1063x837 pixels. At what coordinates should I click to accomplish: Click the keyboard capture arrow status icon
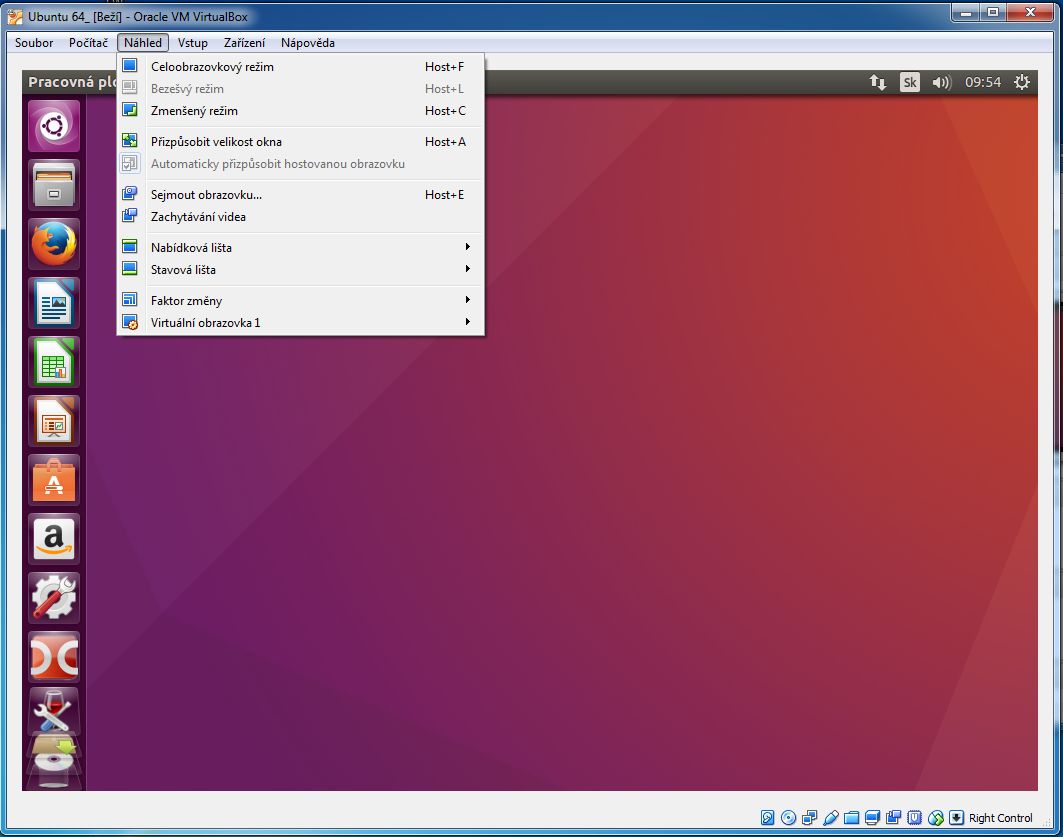tap(957, 817)
